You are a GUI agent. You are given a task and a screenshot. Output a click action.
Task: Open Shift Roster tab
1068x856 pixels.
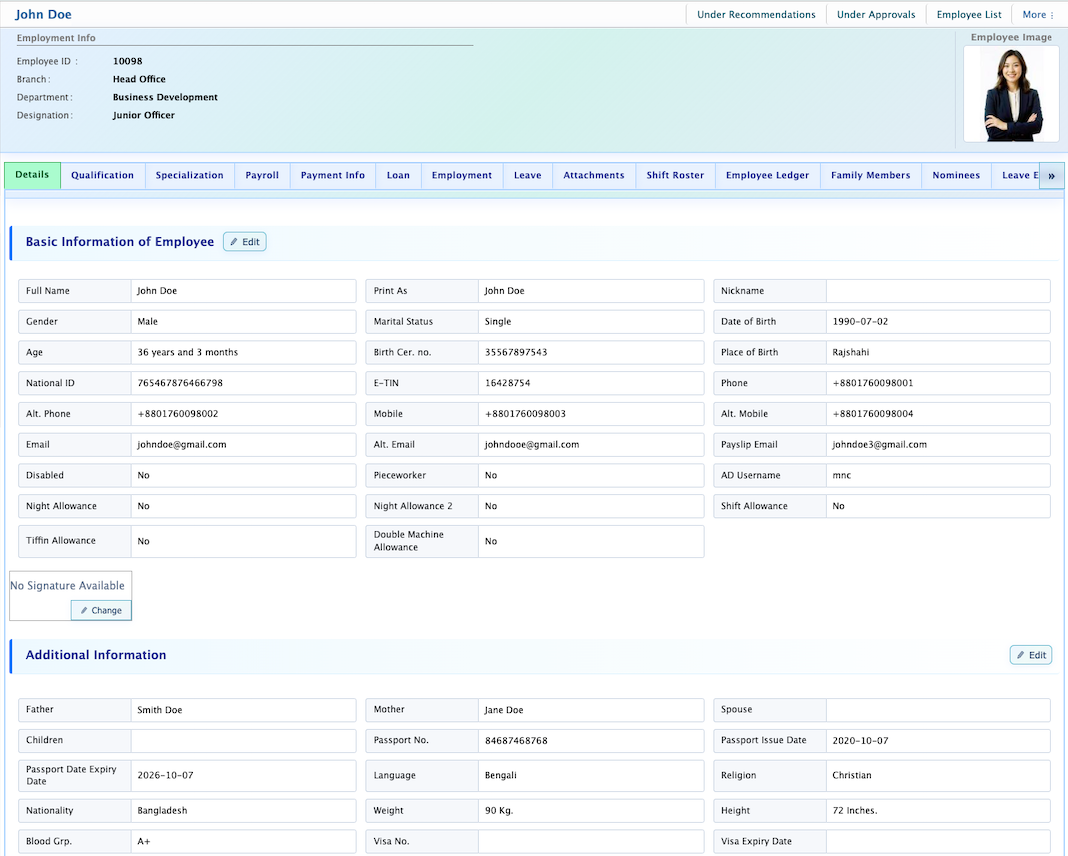[675, 175]
